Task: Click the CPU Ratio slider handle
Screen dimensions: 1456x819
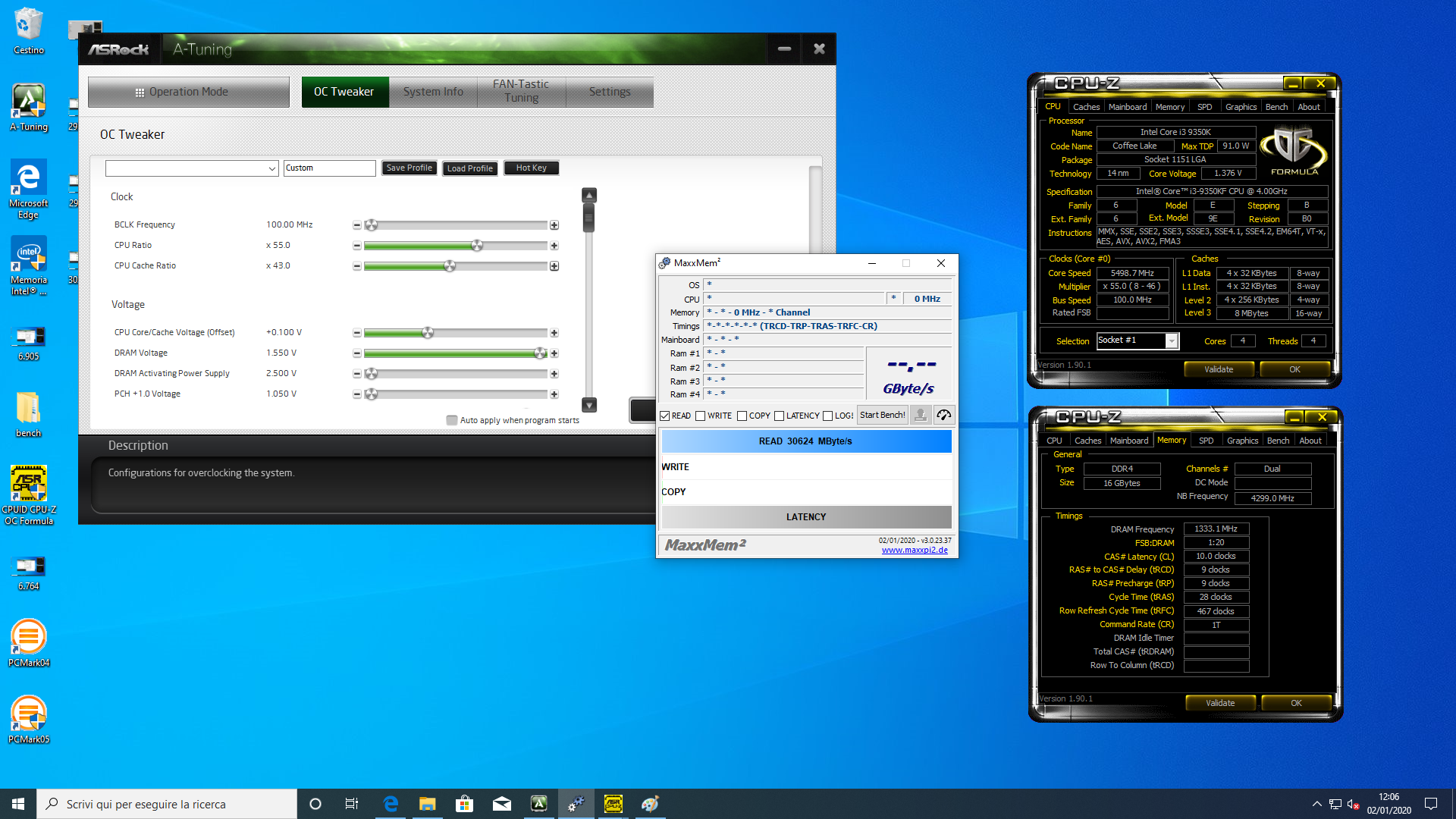Action: (x=477, y=246)
